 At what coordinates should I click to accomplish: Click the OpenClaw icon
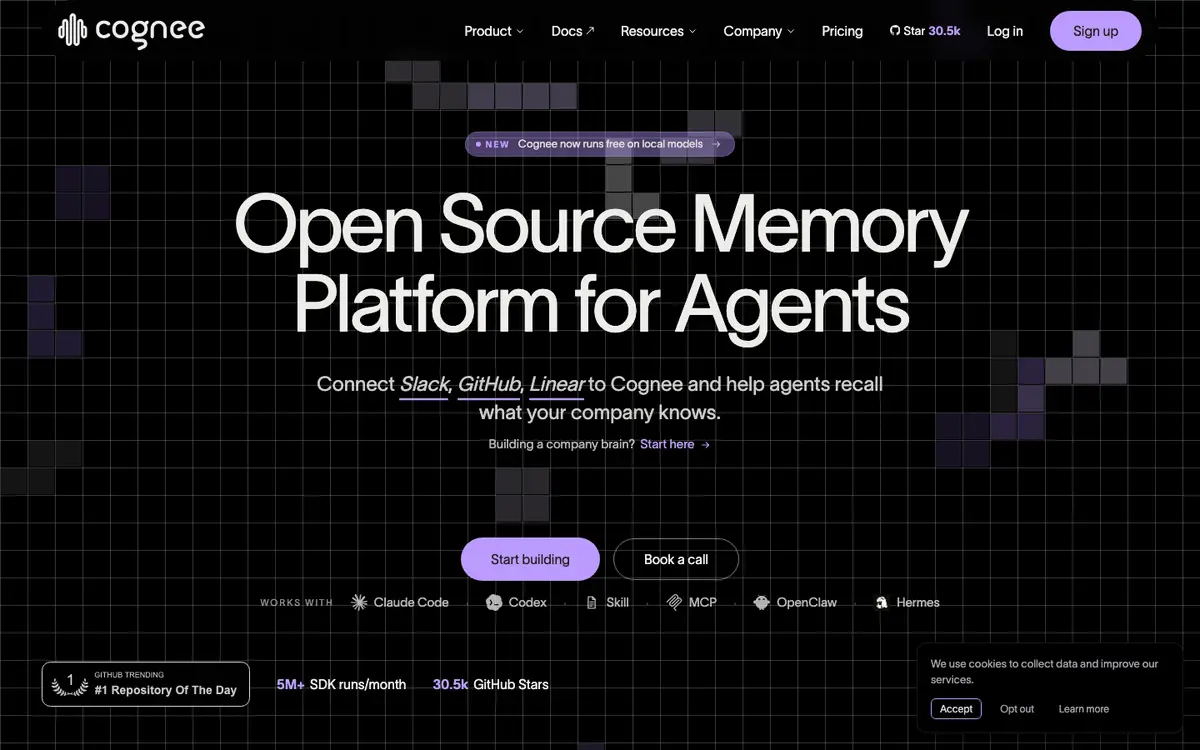[x=761, y=602]
